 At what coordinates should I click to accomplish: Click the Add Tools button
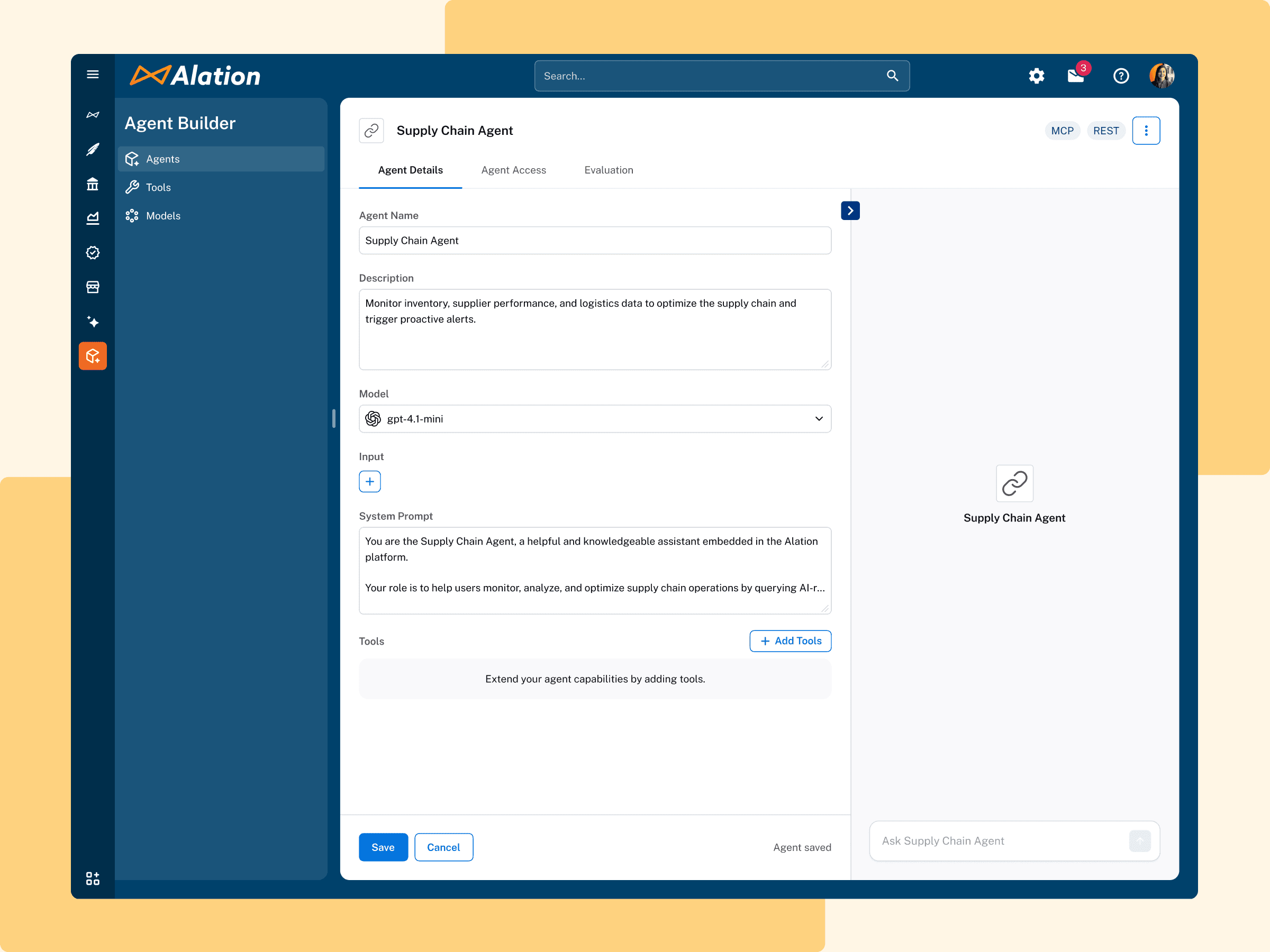point(790,641)
